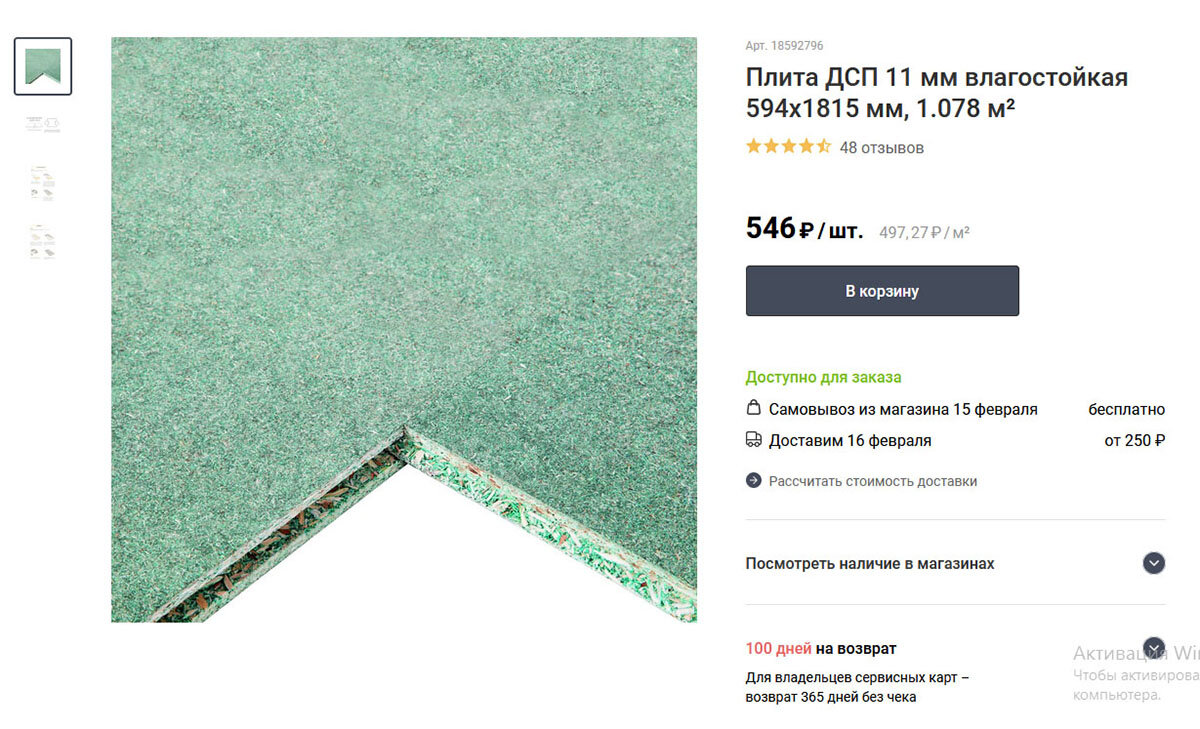Click the article number Арт. 18592796
Screen dimensions: 1200x729
(x=785, y=46)
